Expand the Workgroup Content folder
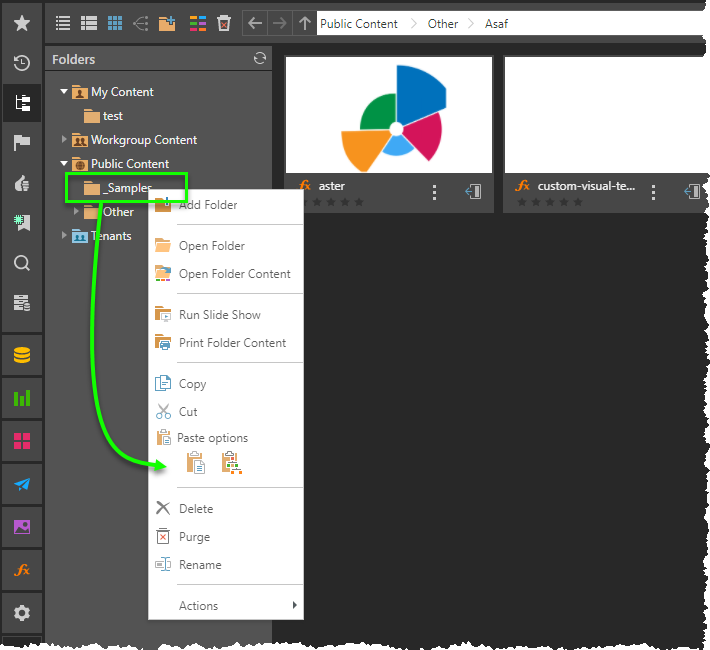The image size is (710, 650). click(x=64, y=140)
